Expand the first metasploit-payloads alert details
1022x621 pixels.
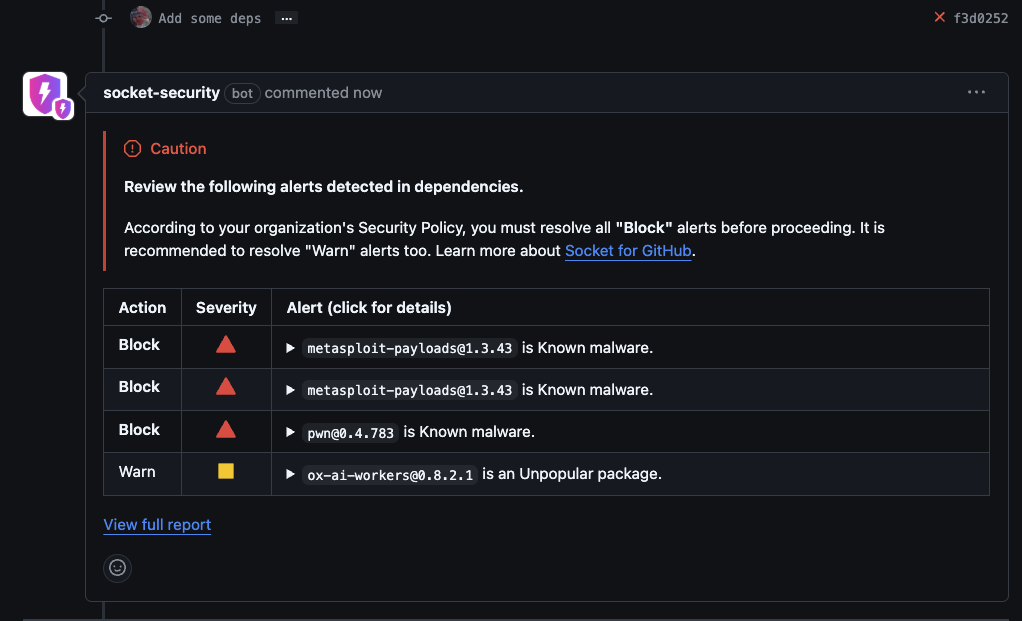pyautogui.click(x=291, y=348)
